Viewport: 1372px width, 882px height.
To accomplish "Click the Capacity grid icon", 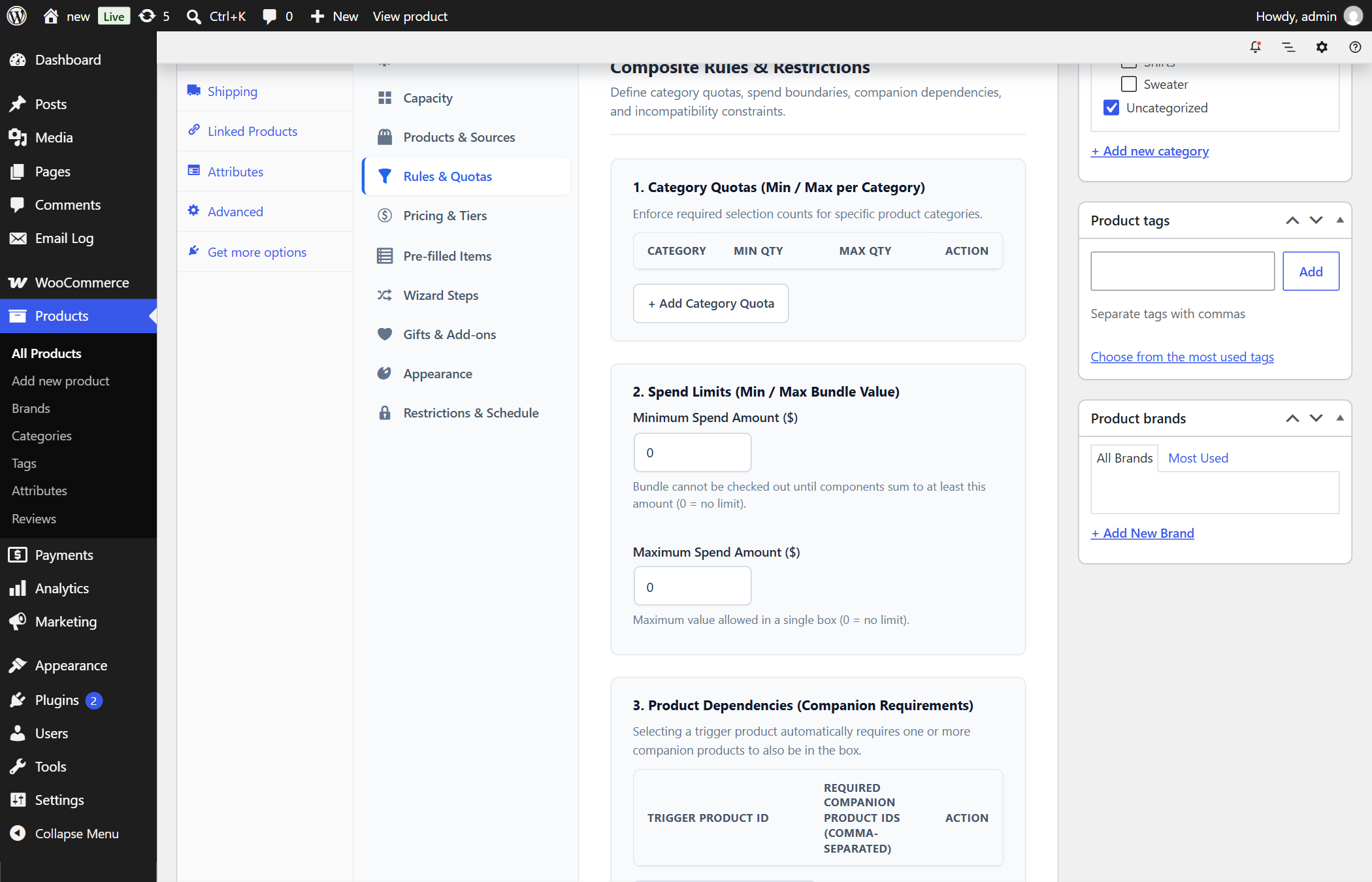I will 385,98.
